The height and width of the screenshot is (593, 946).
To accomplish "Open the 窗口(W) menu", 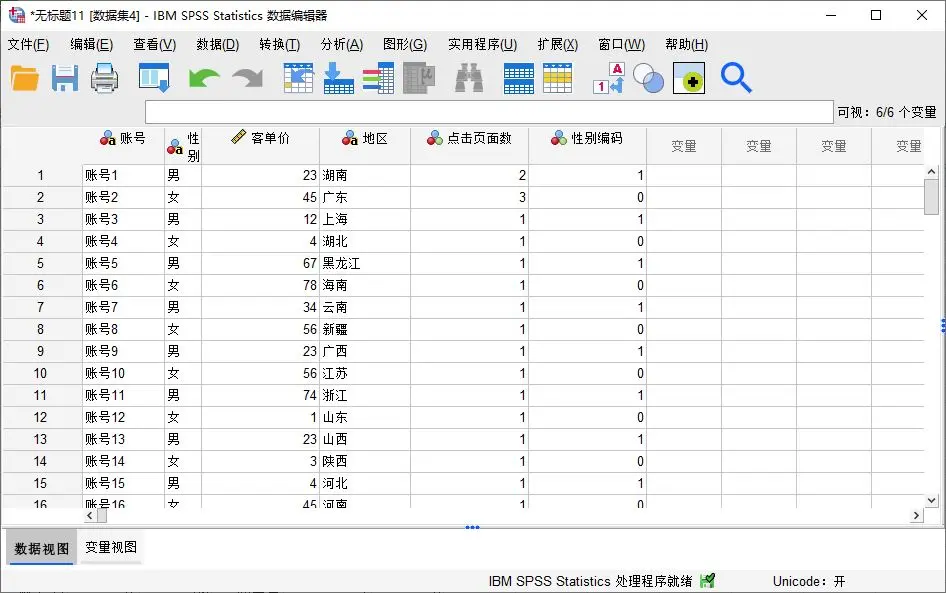I will (621, 45).
